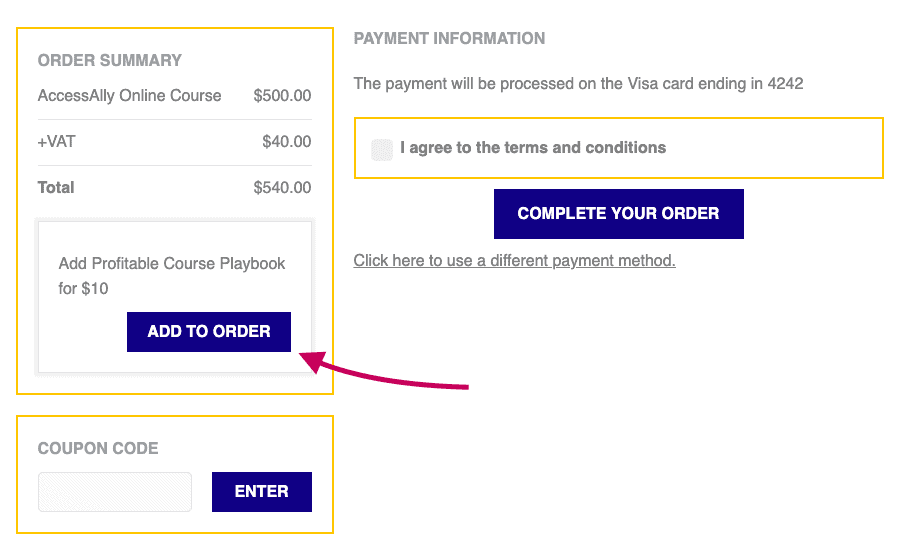899x556 pixels.
Task: Click the $540.00 total amount
Action: [282, 187]
